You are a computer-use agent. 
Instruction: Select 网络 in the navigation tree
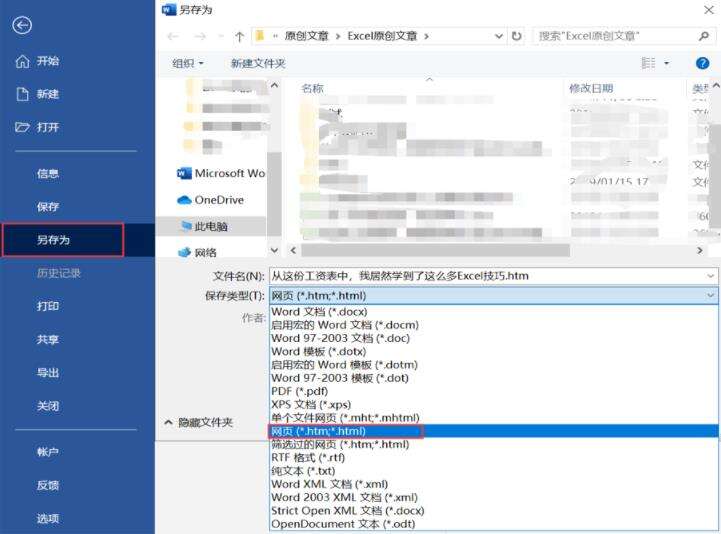(197, 252)
